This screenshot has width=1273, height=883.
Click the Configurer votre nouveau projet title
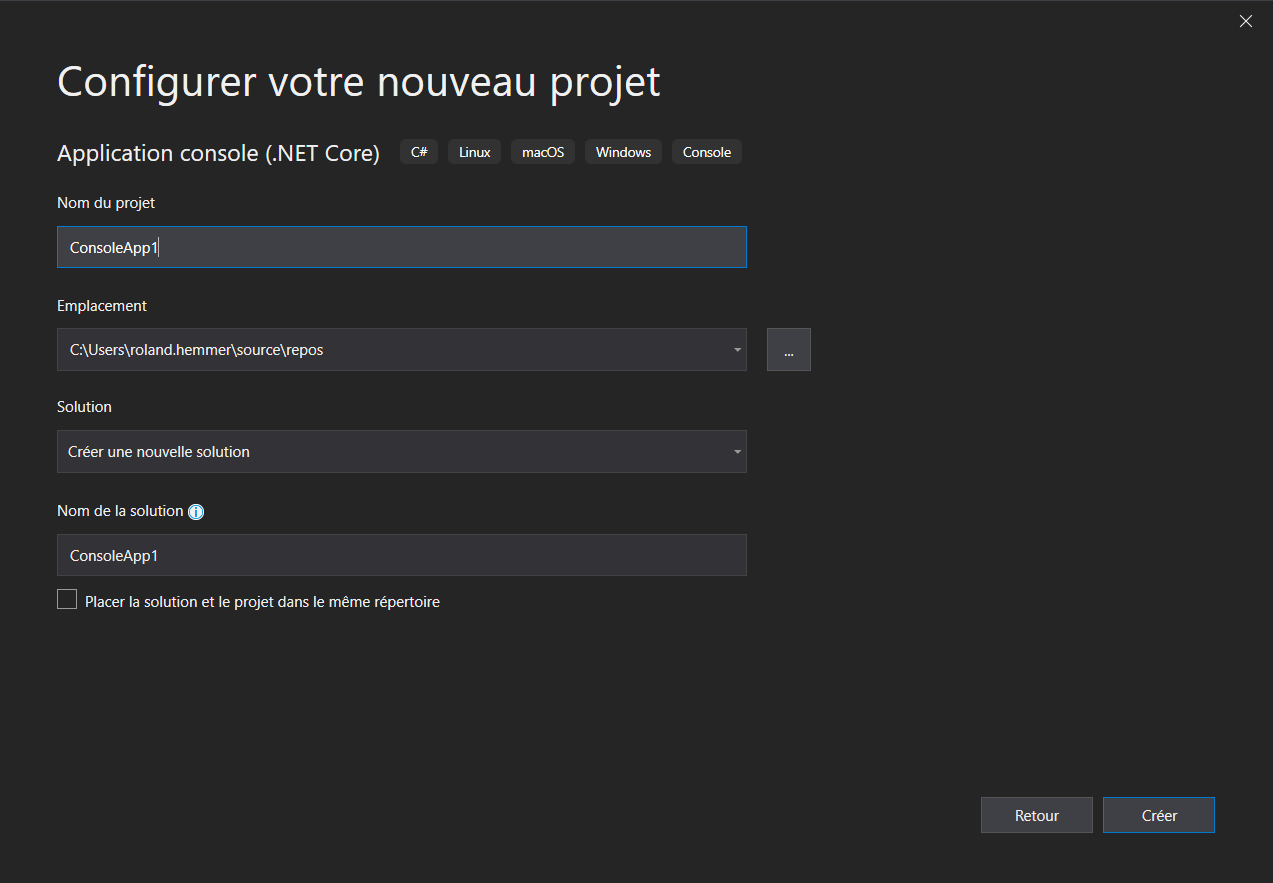tap(359, 82)
